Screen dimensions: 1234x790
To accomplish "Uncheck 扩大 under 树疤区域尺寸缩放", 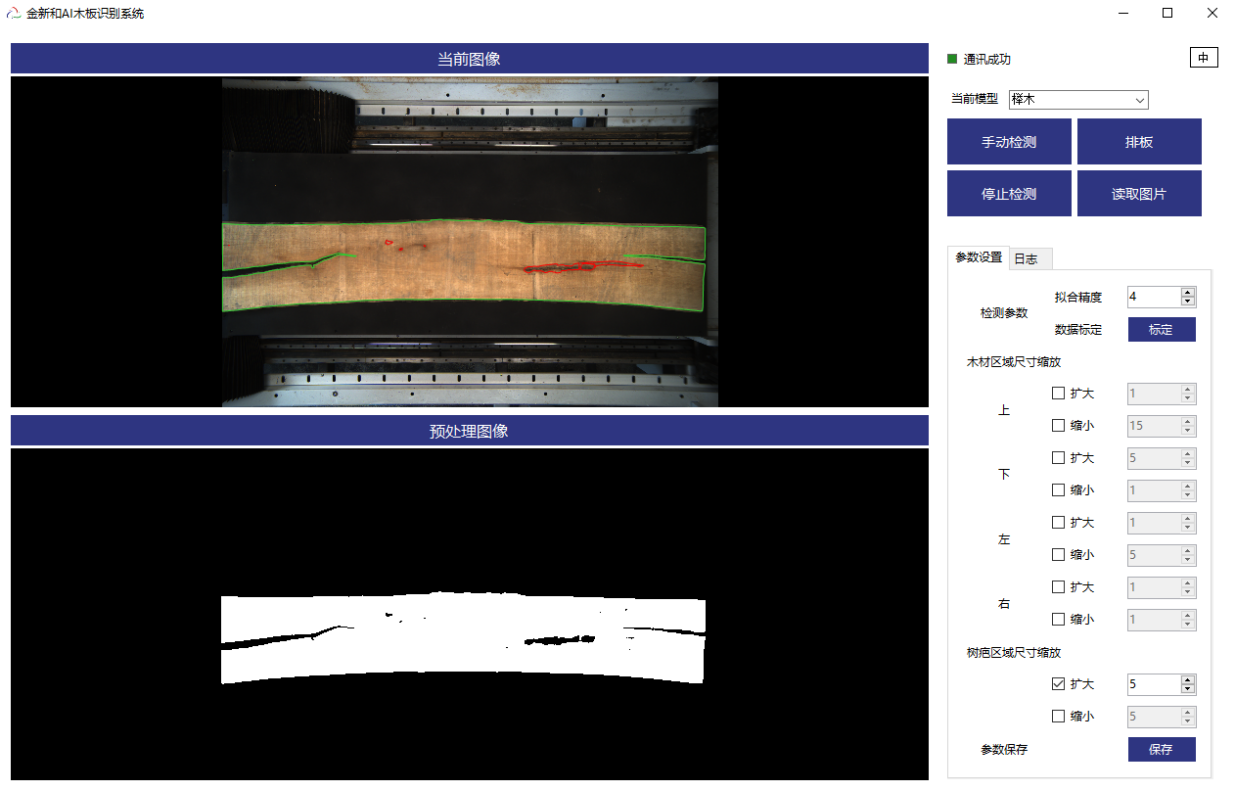I will point(1058,685).
